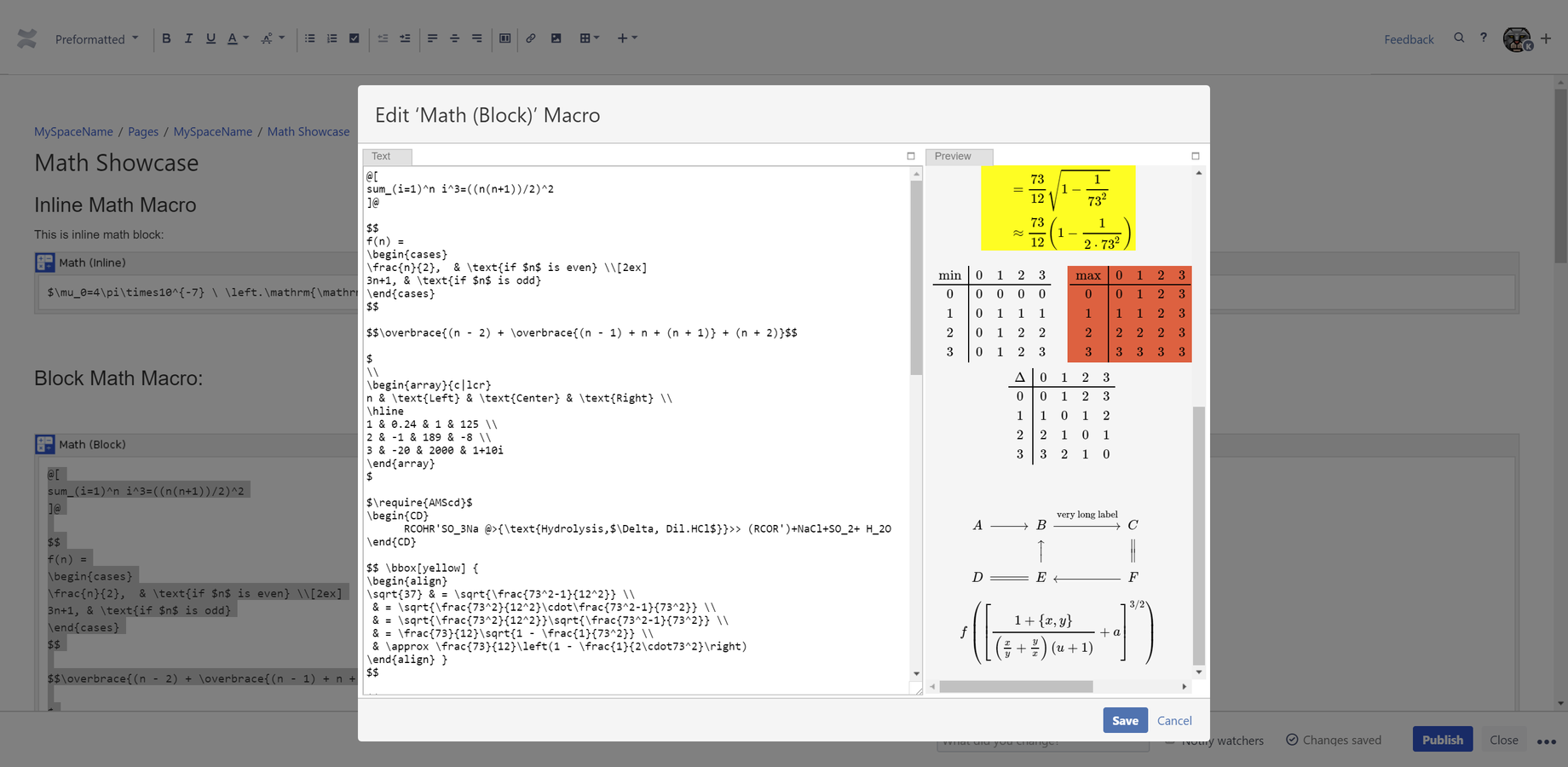This screenshot has width=1568, height=767.
Task: Click the user avatar
Action: (1517, 39)
